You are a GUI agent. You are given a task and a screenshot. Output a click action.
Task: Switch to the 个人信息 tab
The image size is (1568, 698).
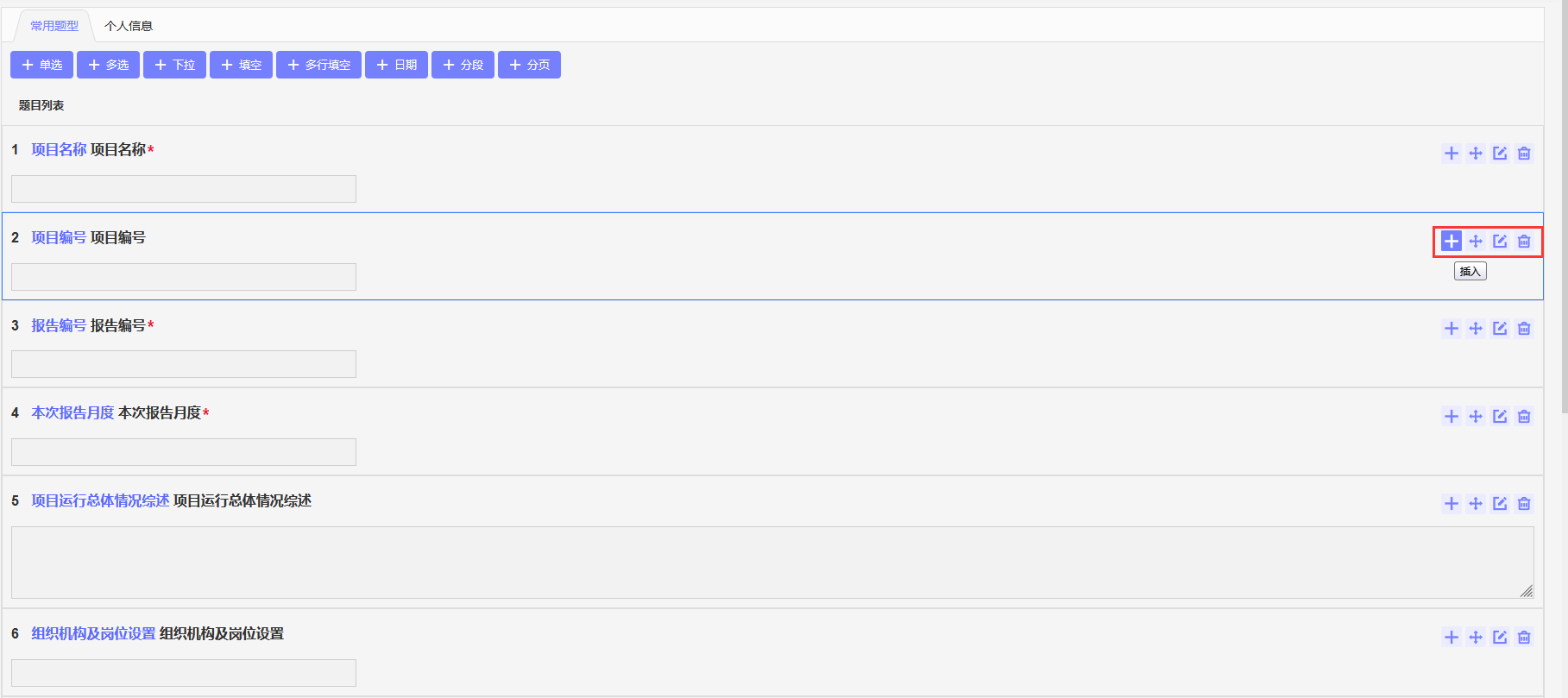click(129, 26)
